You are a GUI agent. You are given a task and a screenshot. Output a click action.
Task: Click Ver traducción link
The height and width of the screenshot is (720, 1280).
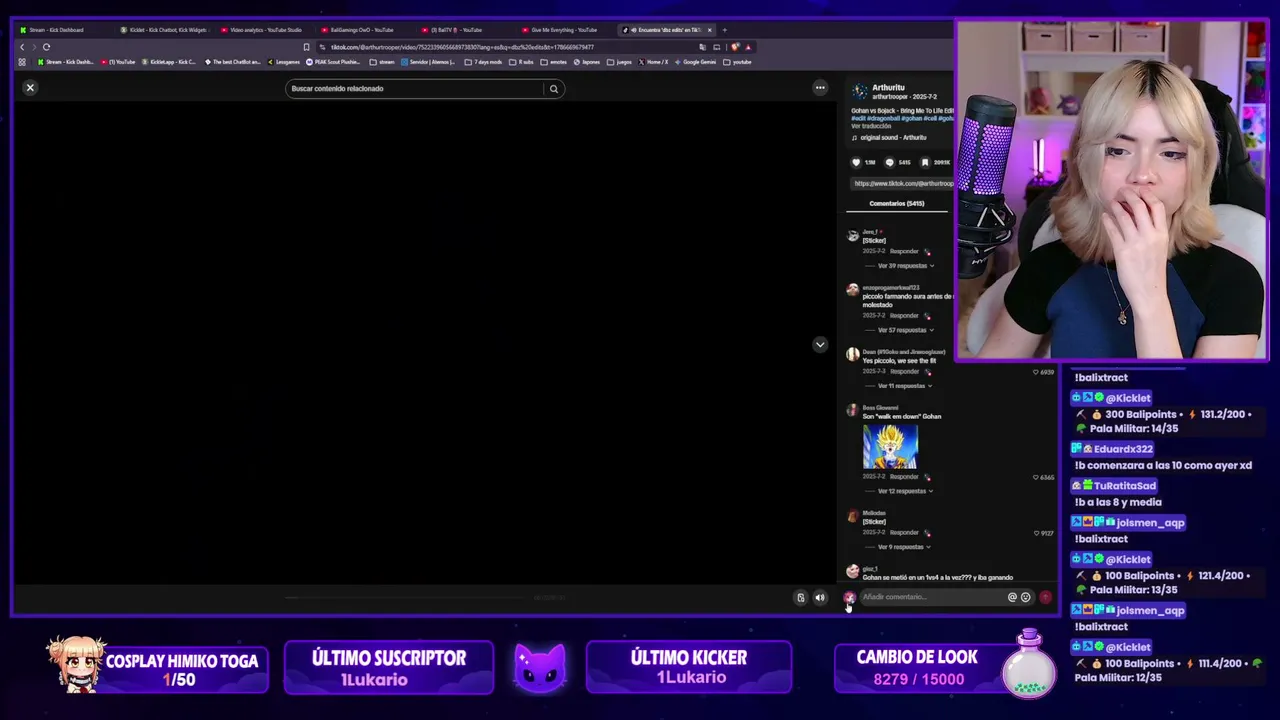point(871,126)
